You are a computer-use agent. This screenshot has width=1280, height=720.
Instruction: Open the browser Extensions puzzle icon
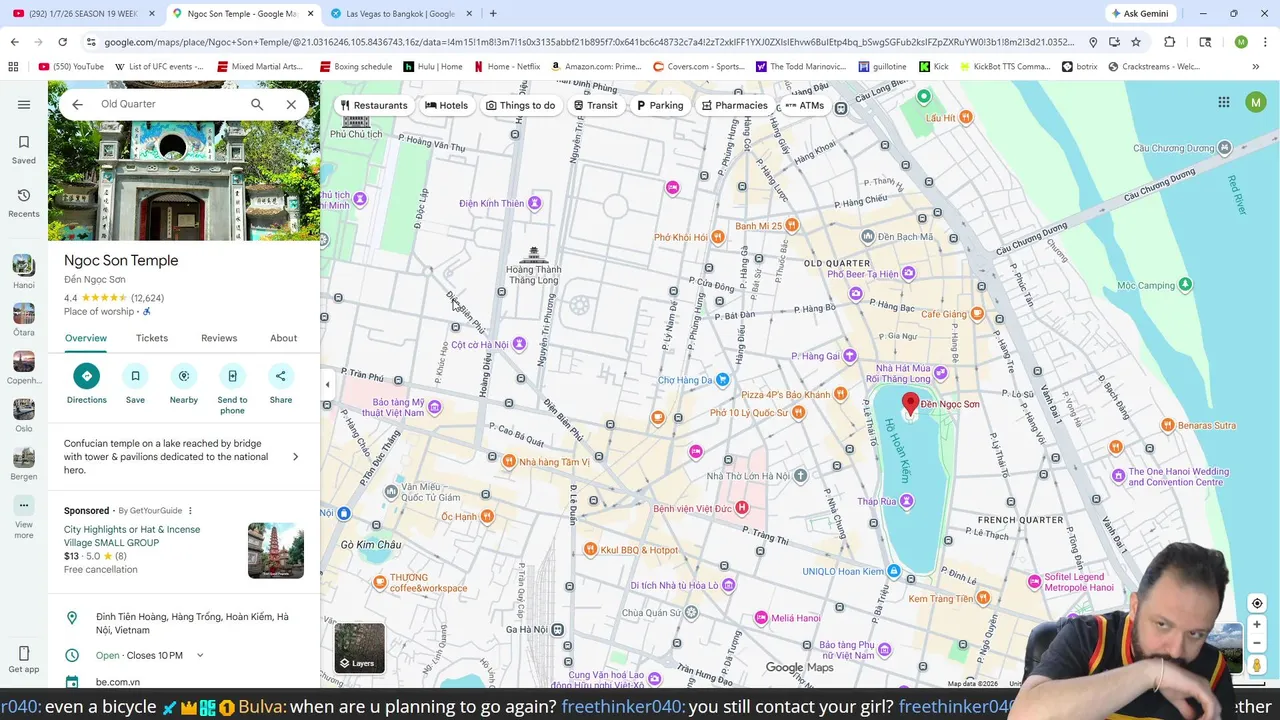click(x=1170, y=42)
